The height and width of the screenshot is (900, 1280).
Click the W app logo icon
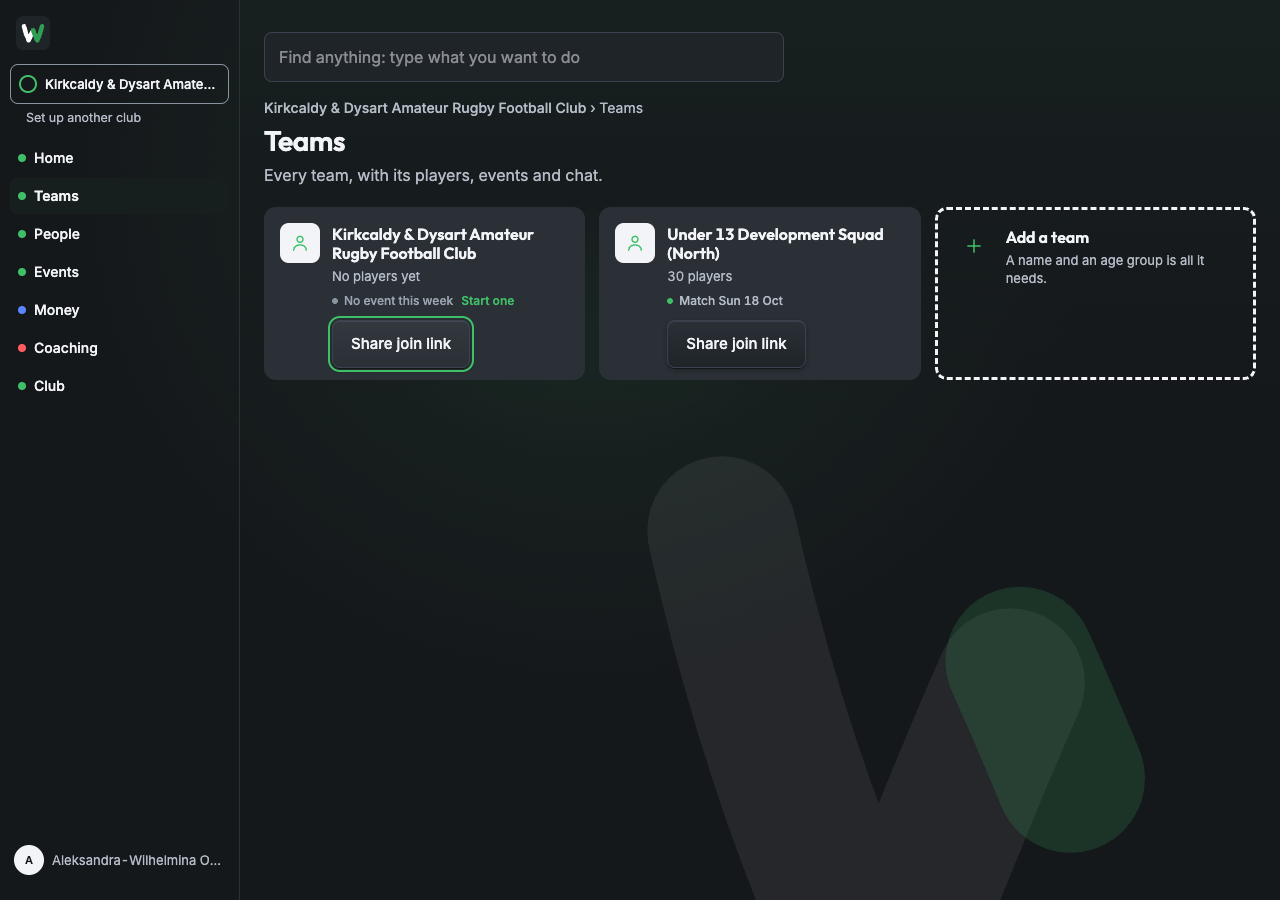[33, 33]
